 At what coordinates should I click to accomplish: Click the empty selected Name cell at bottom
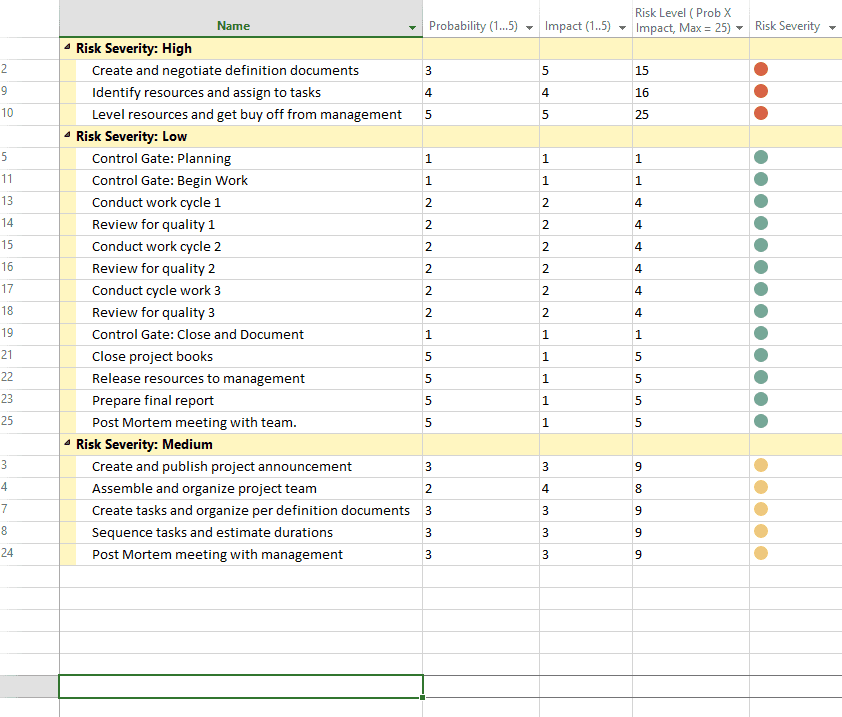coord(241,686)
